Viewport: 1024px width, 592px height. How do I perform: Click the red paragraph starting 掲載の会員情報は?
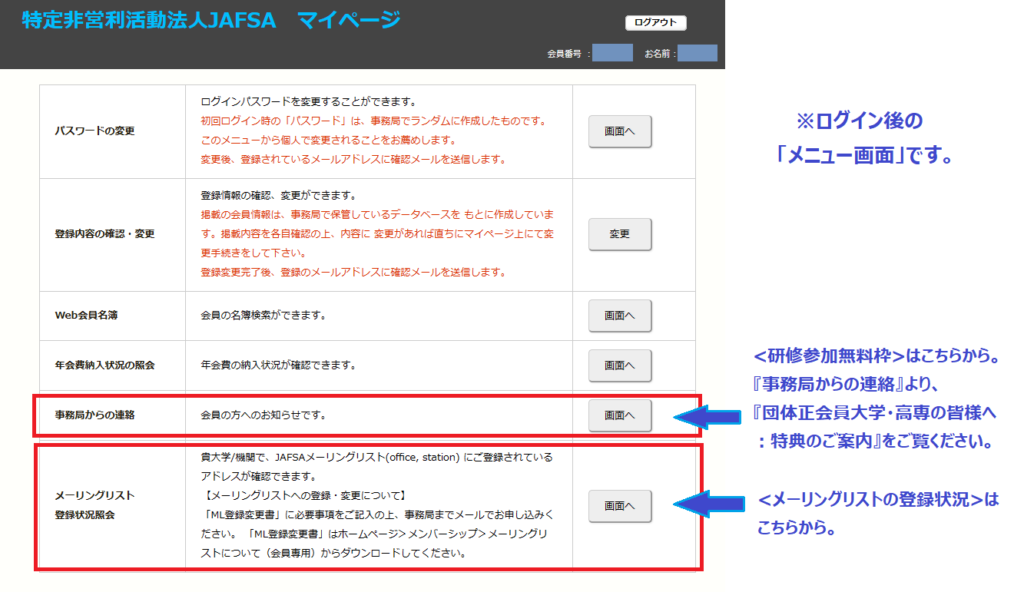(377, 233)
